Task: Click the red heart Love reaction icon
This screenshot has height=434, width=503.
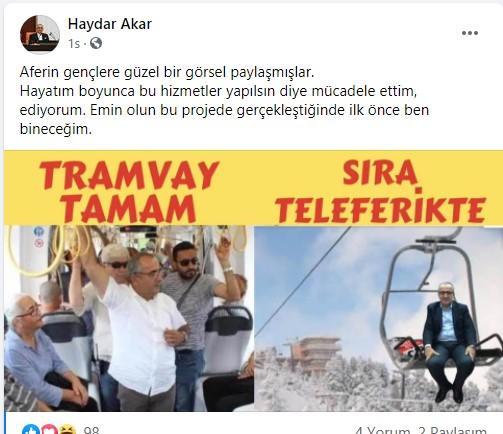Action: (49, 429)
